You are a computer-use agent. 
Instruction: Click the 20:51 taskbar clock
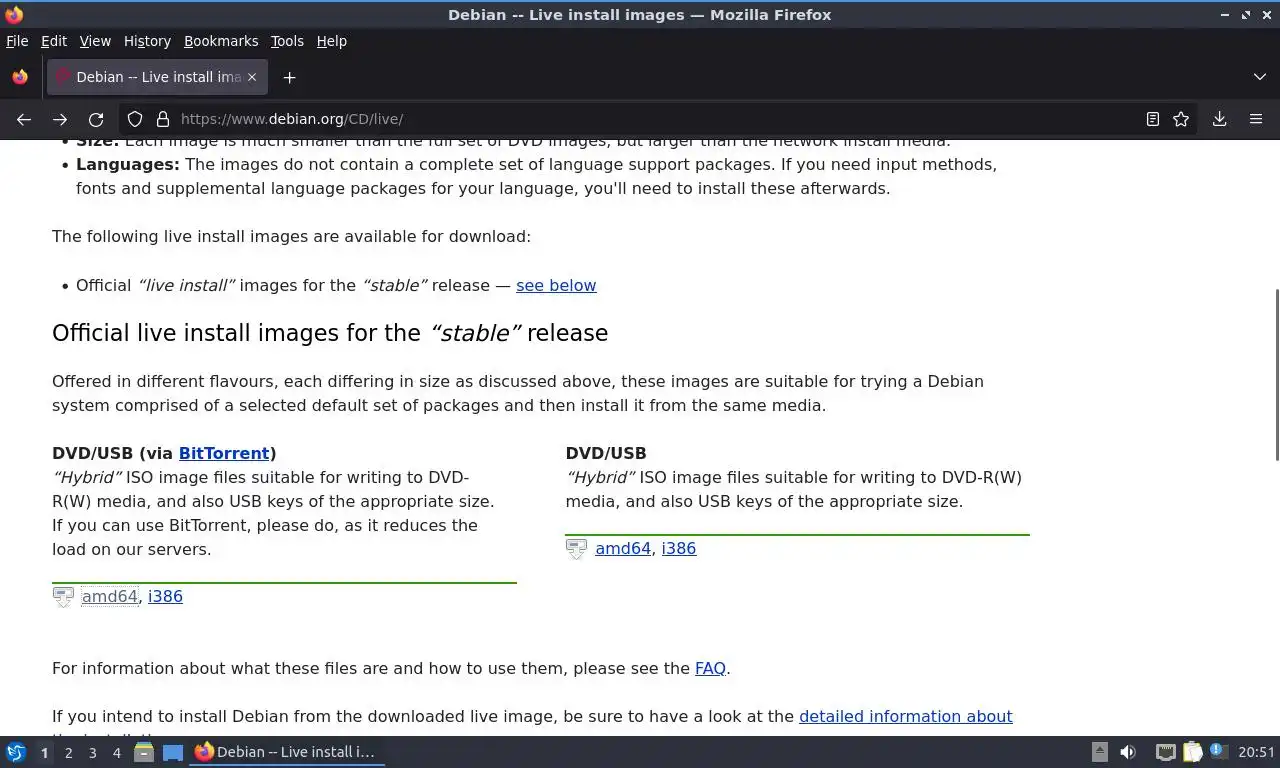(x=1257, y=752)
